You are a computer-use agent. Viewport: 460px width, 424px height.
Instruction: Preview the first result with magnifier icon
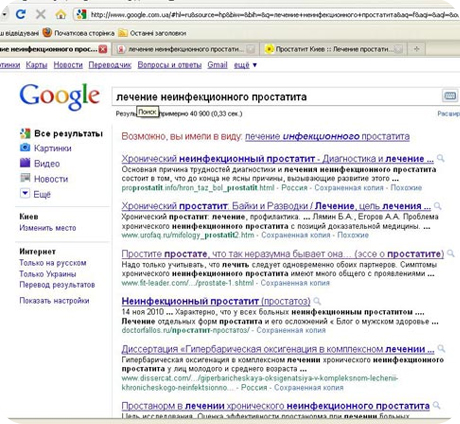click(x=441, y=158)
